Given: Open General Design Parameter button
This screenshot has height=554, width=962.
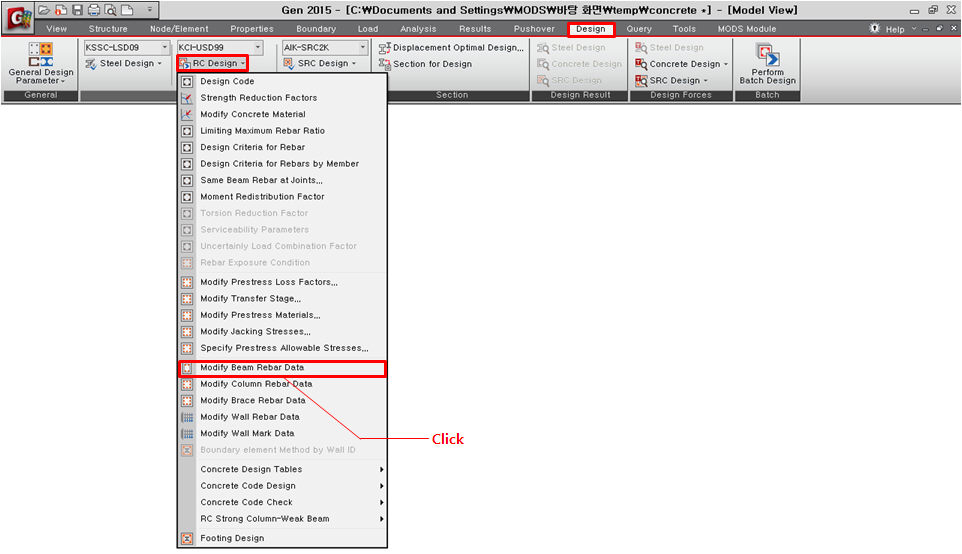Looking at the screenshot, I should coord(40,64).
